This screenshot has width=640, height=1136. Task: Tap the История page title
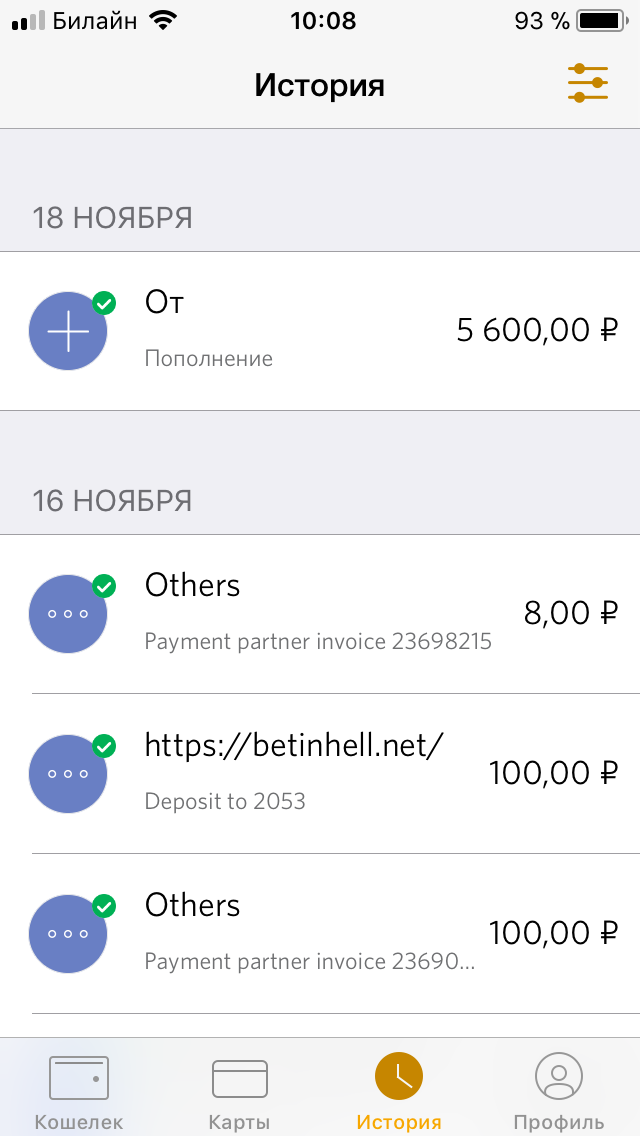[x=319, y=85]
